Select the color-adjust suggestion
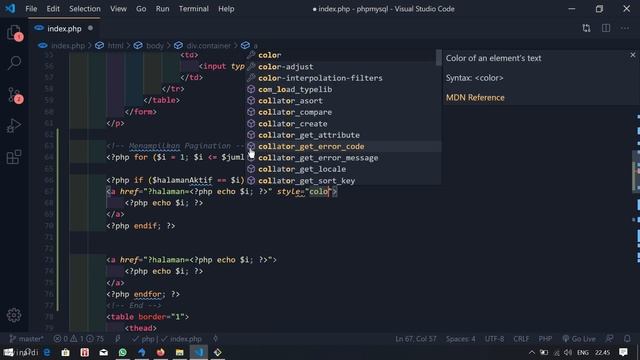640x360 pixels. tap(342, 67)
